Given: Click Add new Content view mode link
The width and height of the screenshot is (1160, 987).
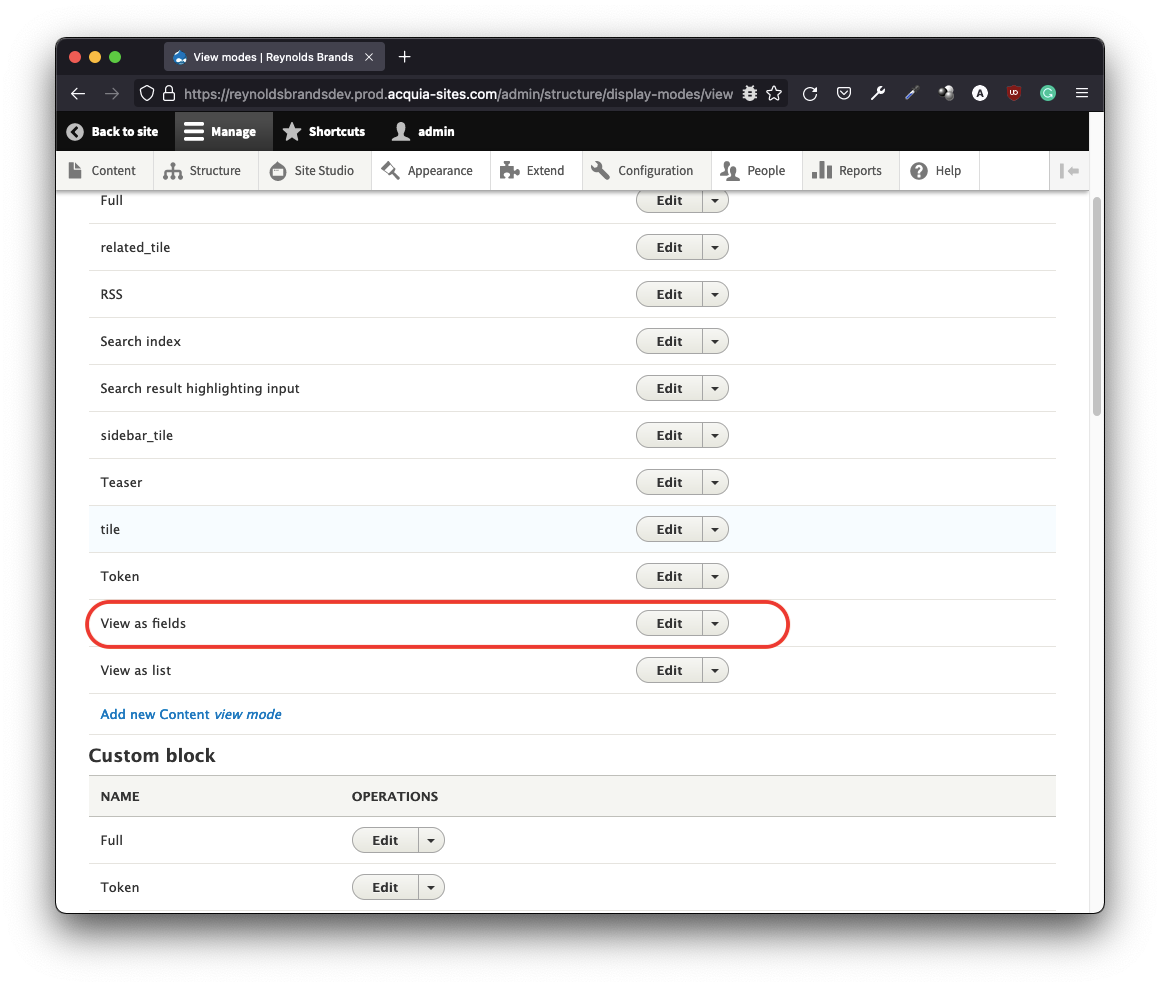Looking at the screenshot, I should [x=191, y=714].
